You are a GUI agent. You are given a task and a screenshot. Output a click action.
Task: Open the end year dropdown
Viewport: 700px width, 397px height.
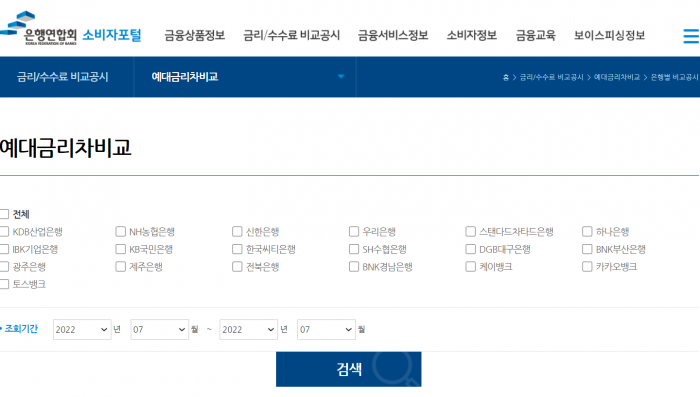coord(248,330)
